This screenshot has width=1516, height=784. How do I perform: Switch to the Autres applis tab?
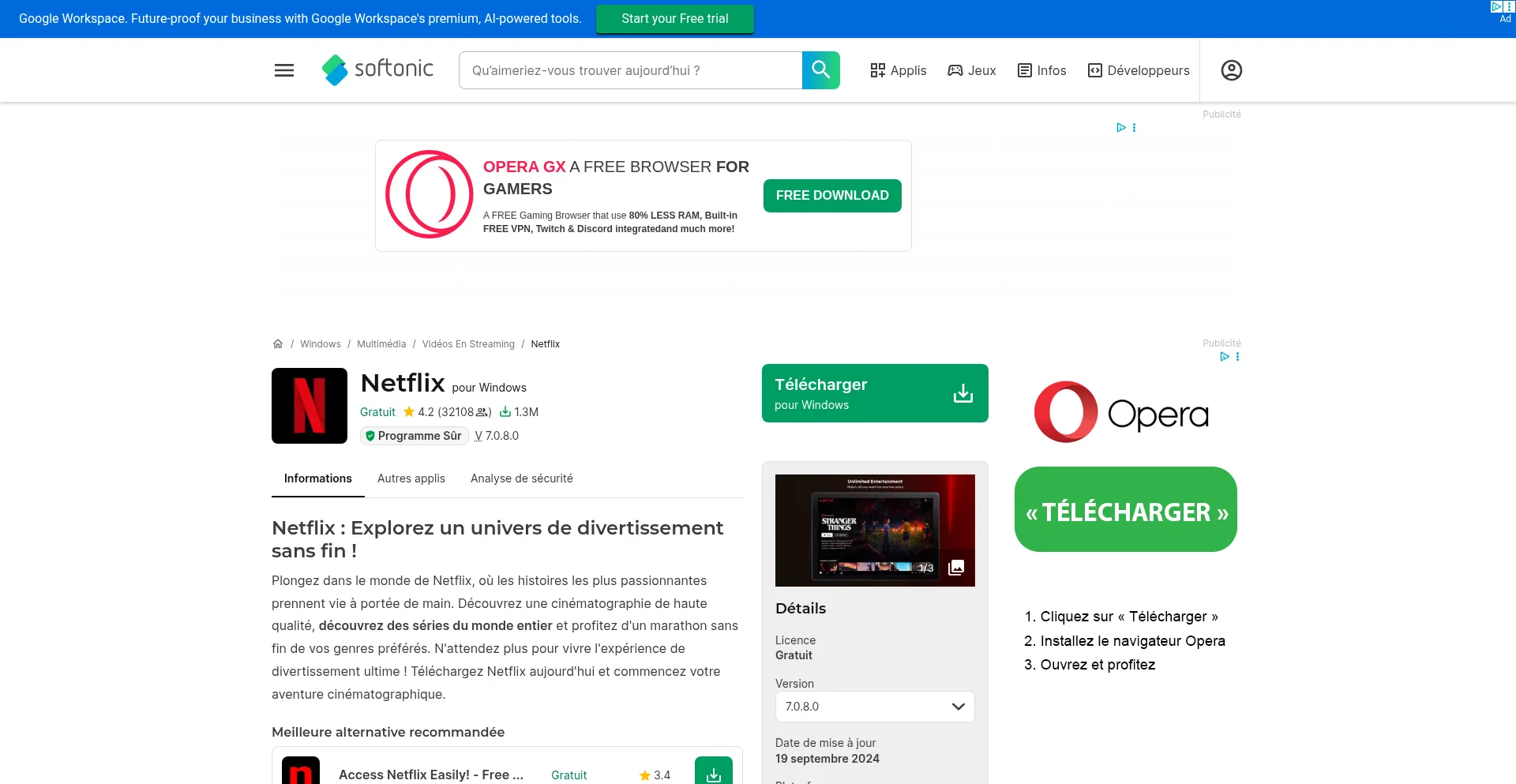point(411,478)
